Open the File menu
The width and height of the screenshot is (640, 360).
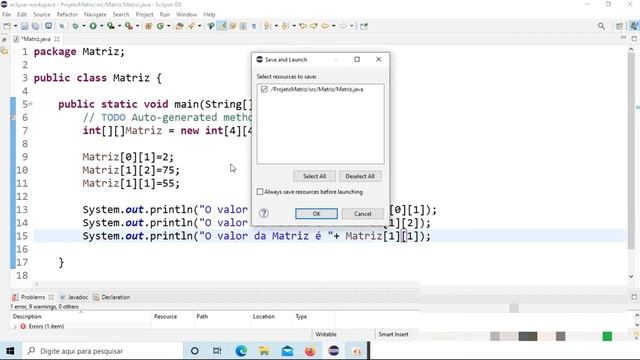(7, 14)
